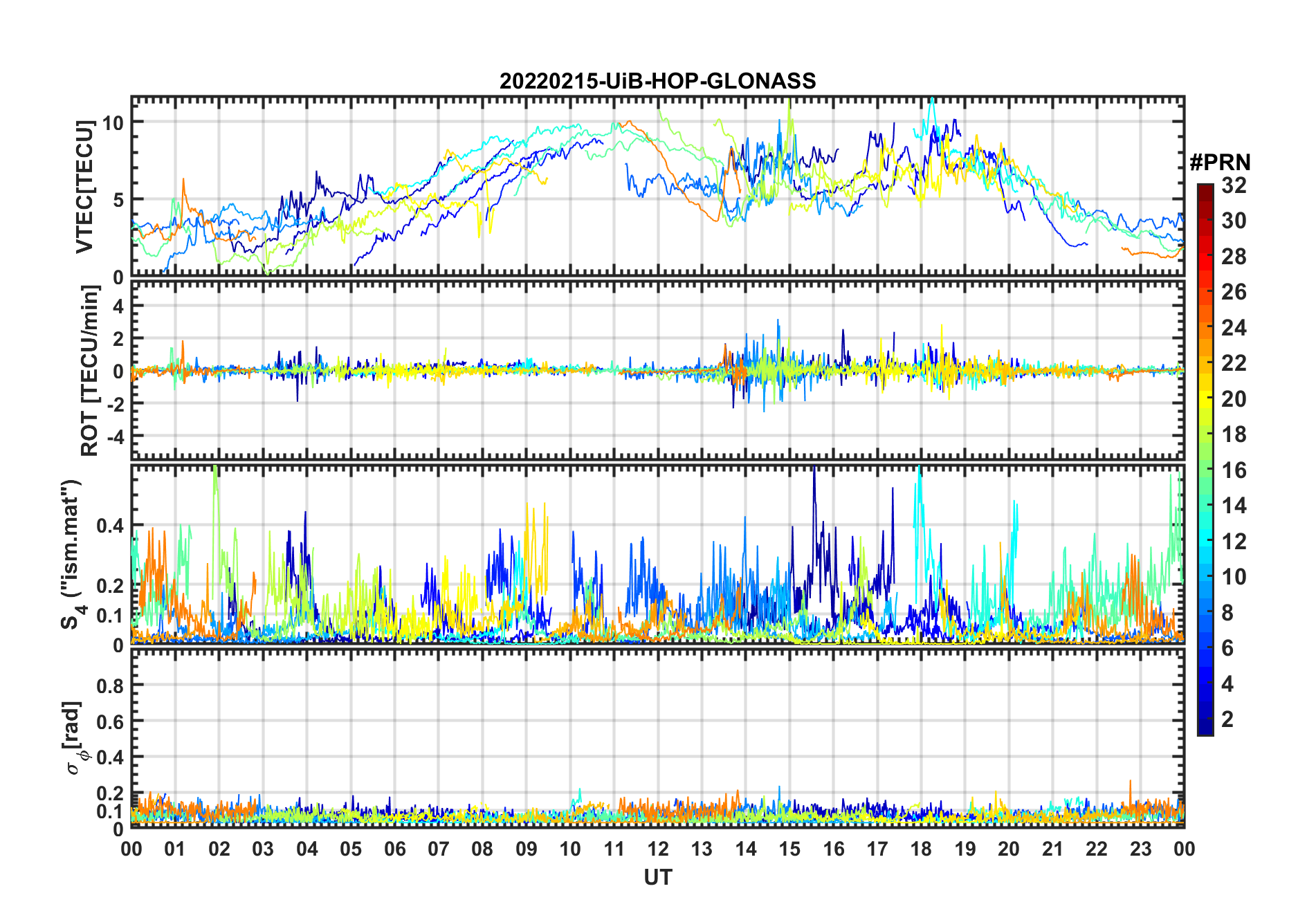Select colorbar tick label 14
The image size is (1316, 920).
pos(1234,506)
